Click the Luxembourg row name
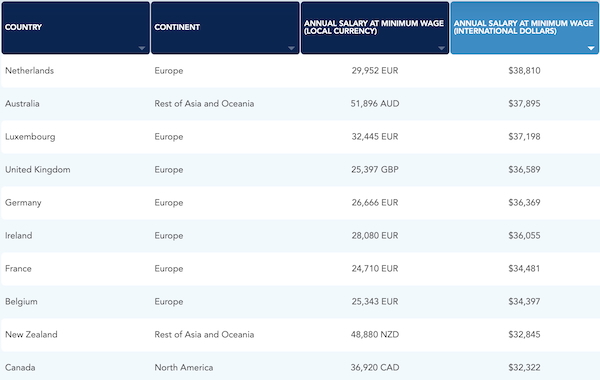This screenshot has height=380, width=600. coord(30,137)
